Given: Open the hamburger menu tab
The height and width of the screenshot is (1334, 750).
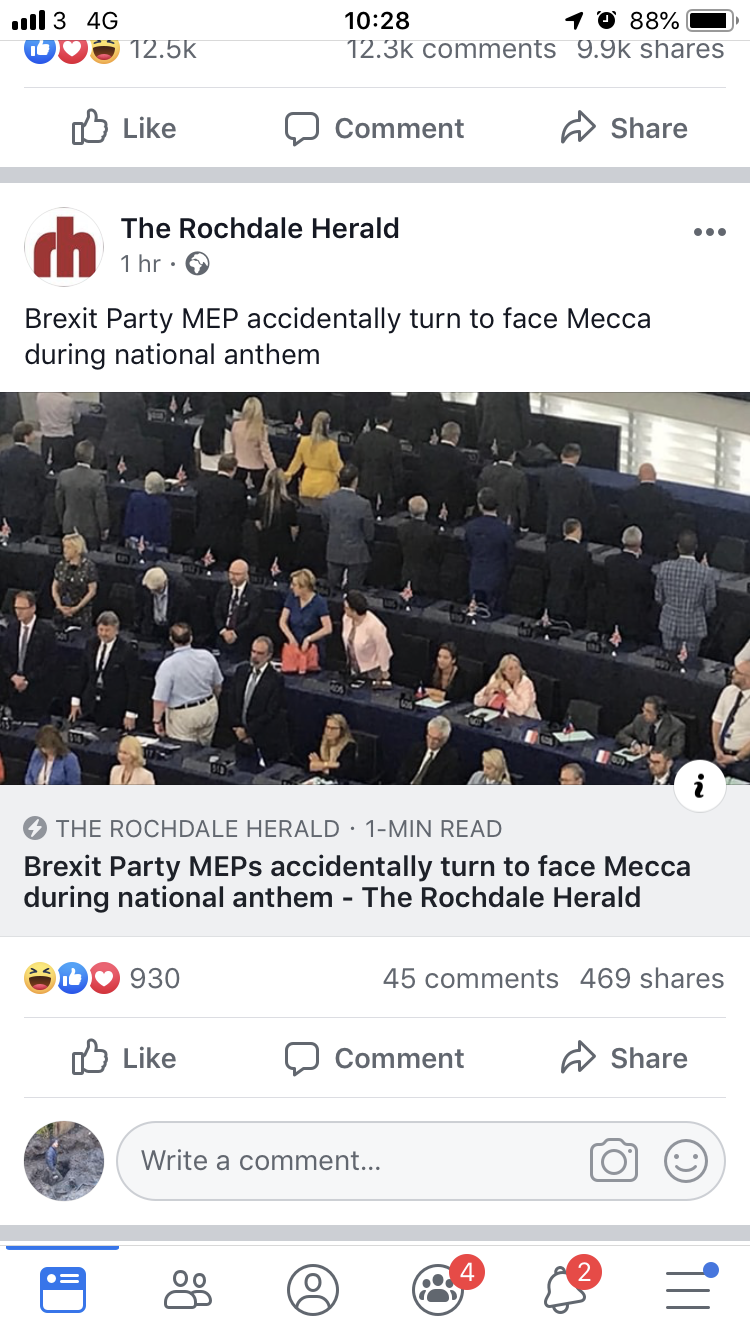Looking at the screenshot, I should point(688,1290).
